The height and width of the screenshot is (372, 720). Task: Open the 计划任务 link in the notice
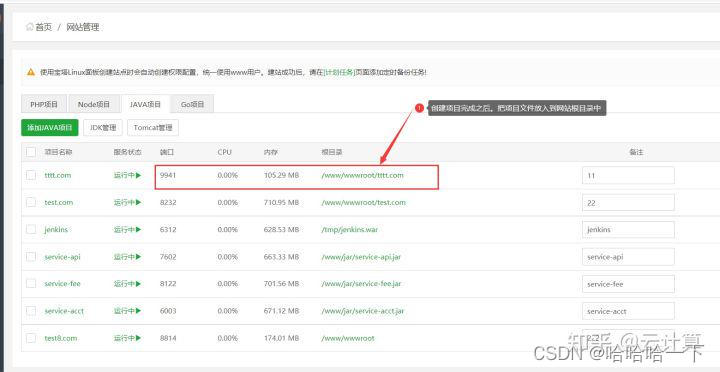coord(340,72)
